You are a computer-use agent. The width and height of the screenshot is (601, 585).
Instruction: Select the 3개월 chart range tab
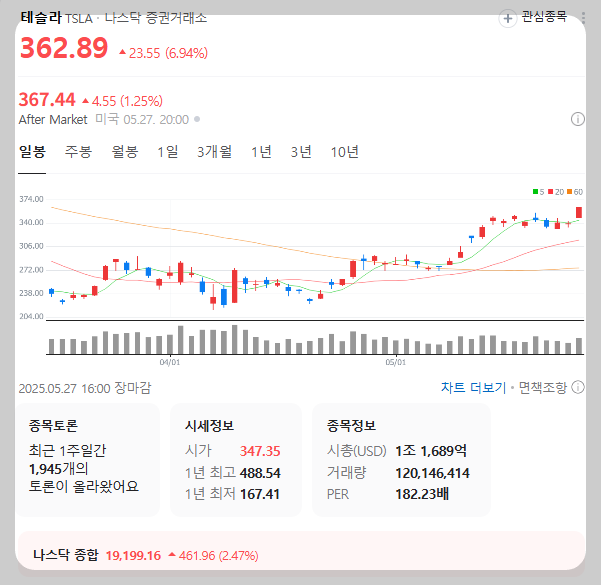tap(214, 152)
